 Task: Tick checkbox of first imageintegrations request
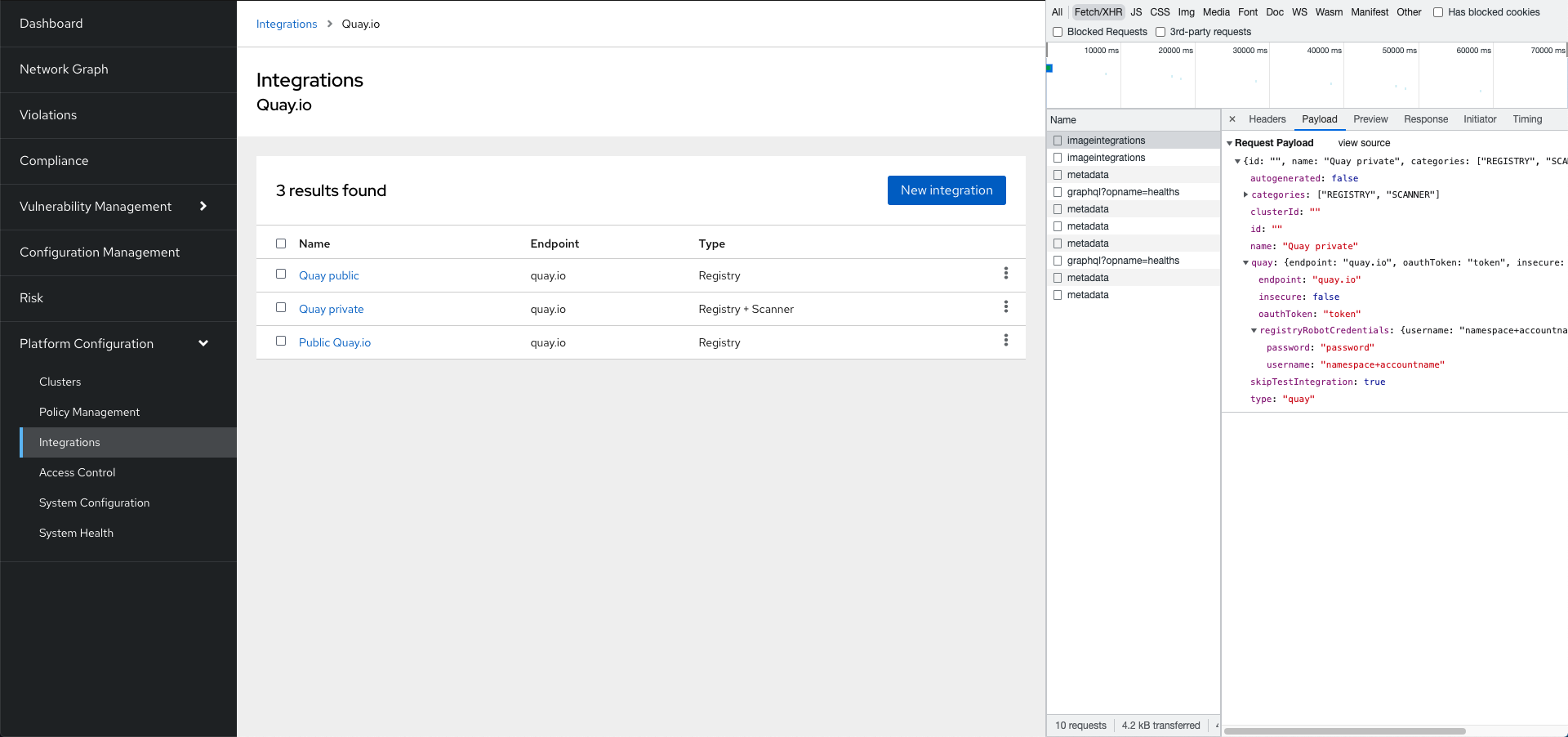pyautogui.click(x=1058, y=141)
